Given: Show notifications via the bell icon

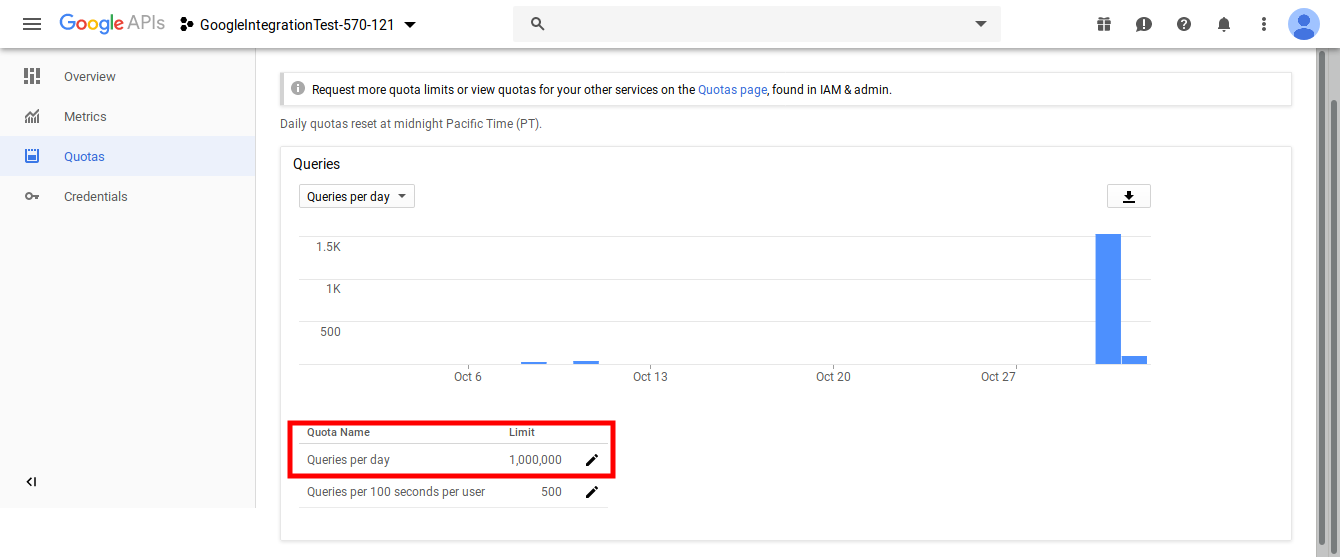Looking at the screenshot, I should 1224,24.
